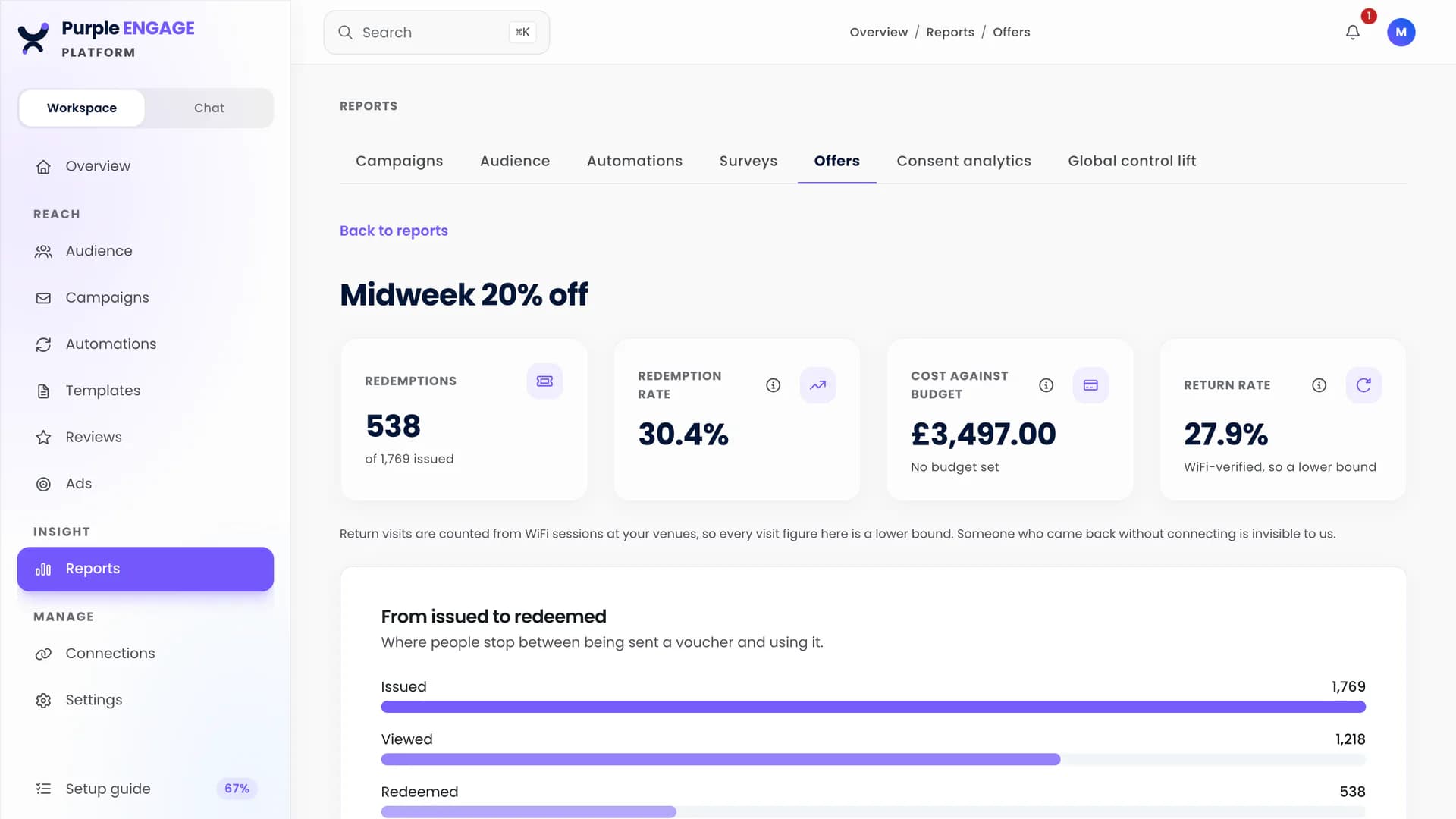Click the Reports breadcrumb
Image resolution: width=1456 pixels, height=819 pixels.
(x=949, y=32)
